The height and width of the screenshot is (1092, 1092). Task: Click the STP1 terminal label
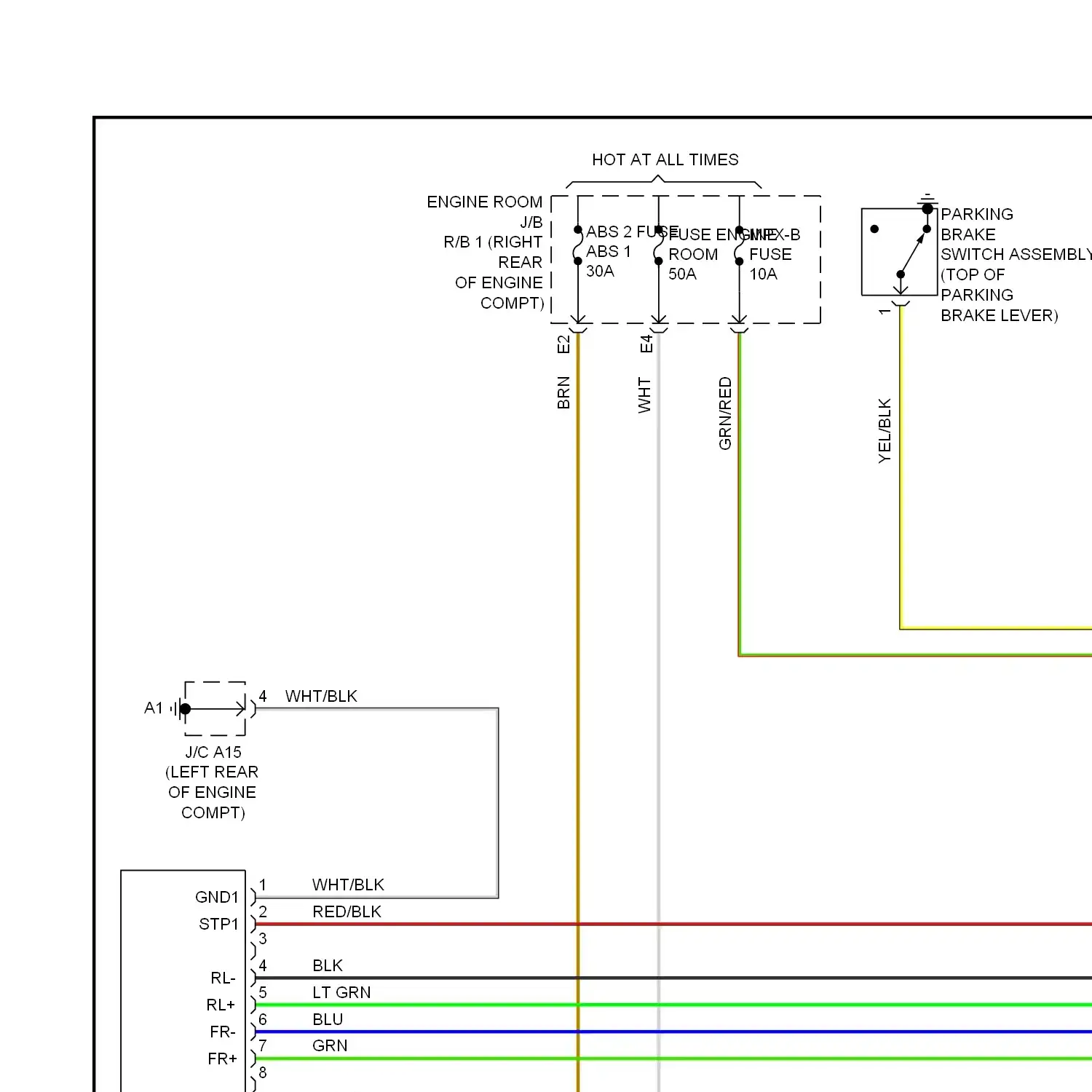pyautogui.click(x=218, y=924)
